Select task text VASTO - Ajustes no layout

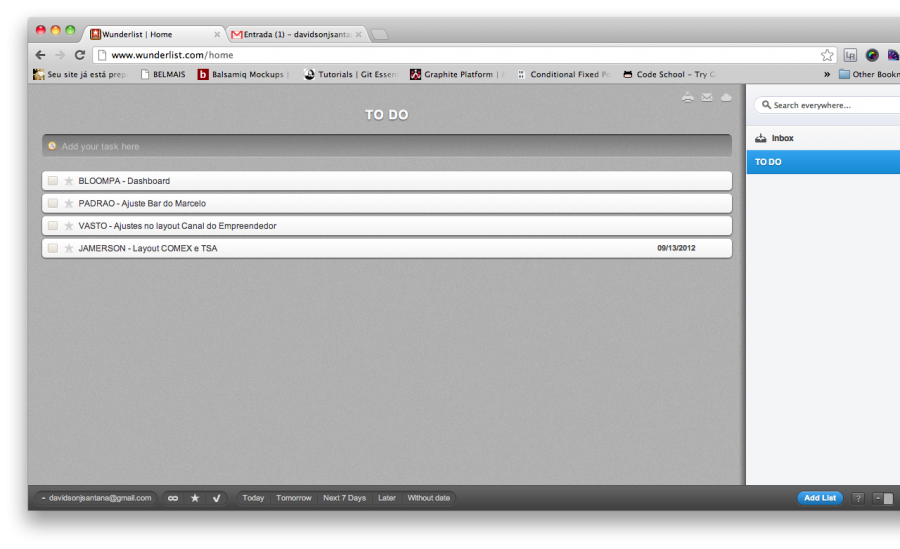point(177,226)
